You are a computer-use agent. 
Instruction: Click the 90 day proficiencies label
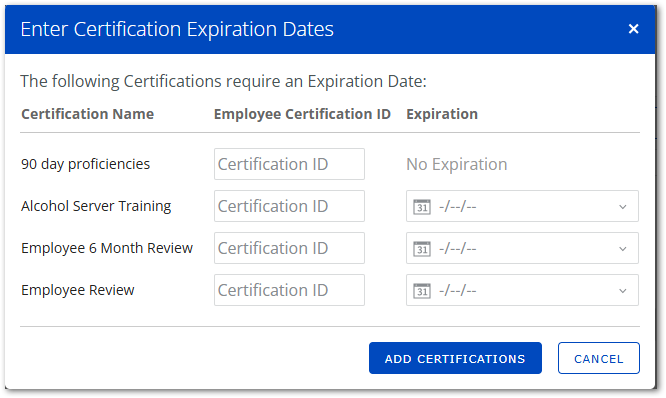click(x=85, y=164)
